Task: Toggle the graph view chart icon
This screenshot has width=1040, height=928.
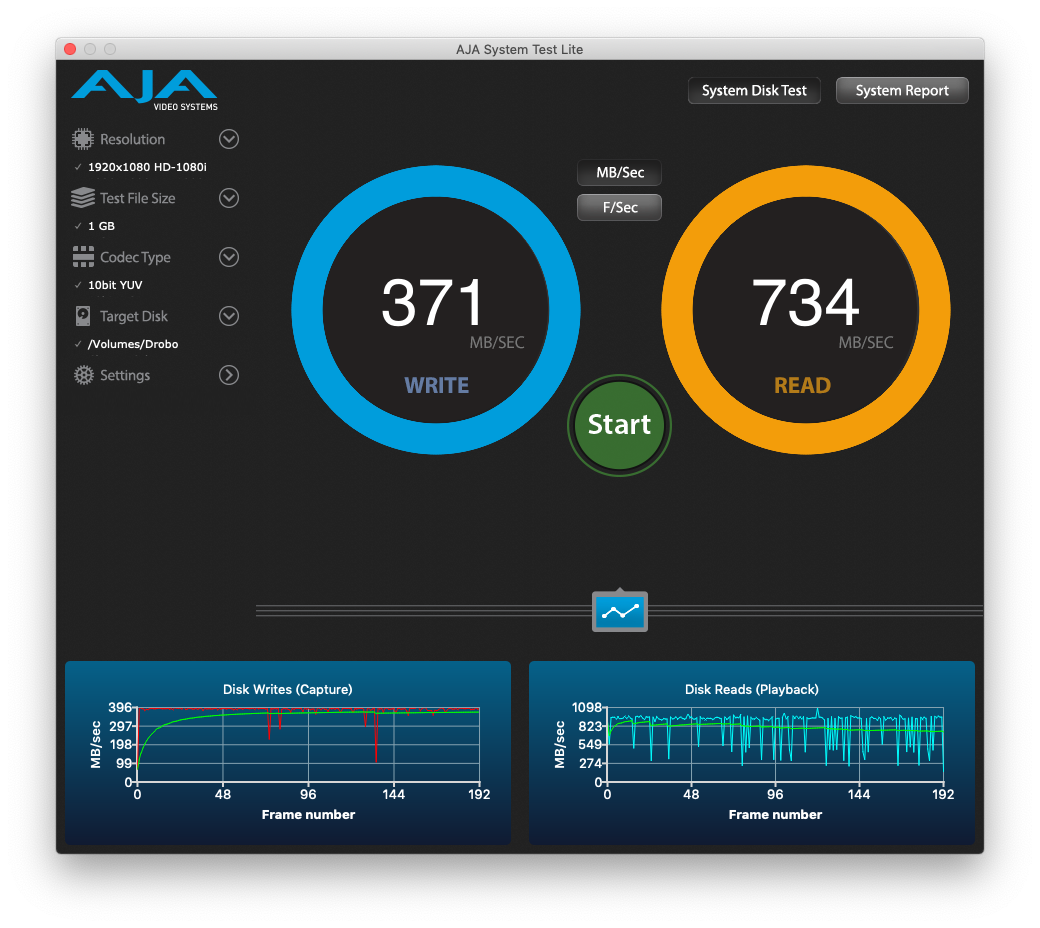Action: click(x=619, y=612)
